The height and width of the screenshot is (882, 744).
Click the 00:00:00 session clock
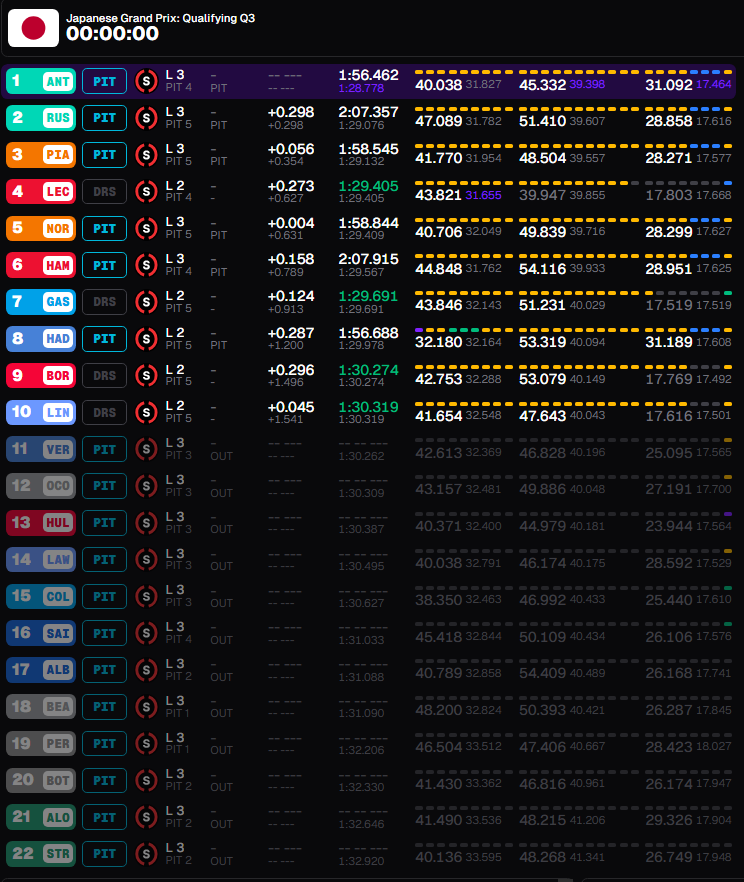(112, 34)
